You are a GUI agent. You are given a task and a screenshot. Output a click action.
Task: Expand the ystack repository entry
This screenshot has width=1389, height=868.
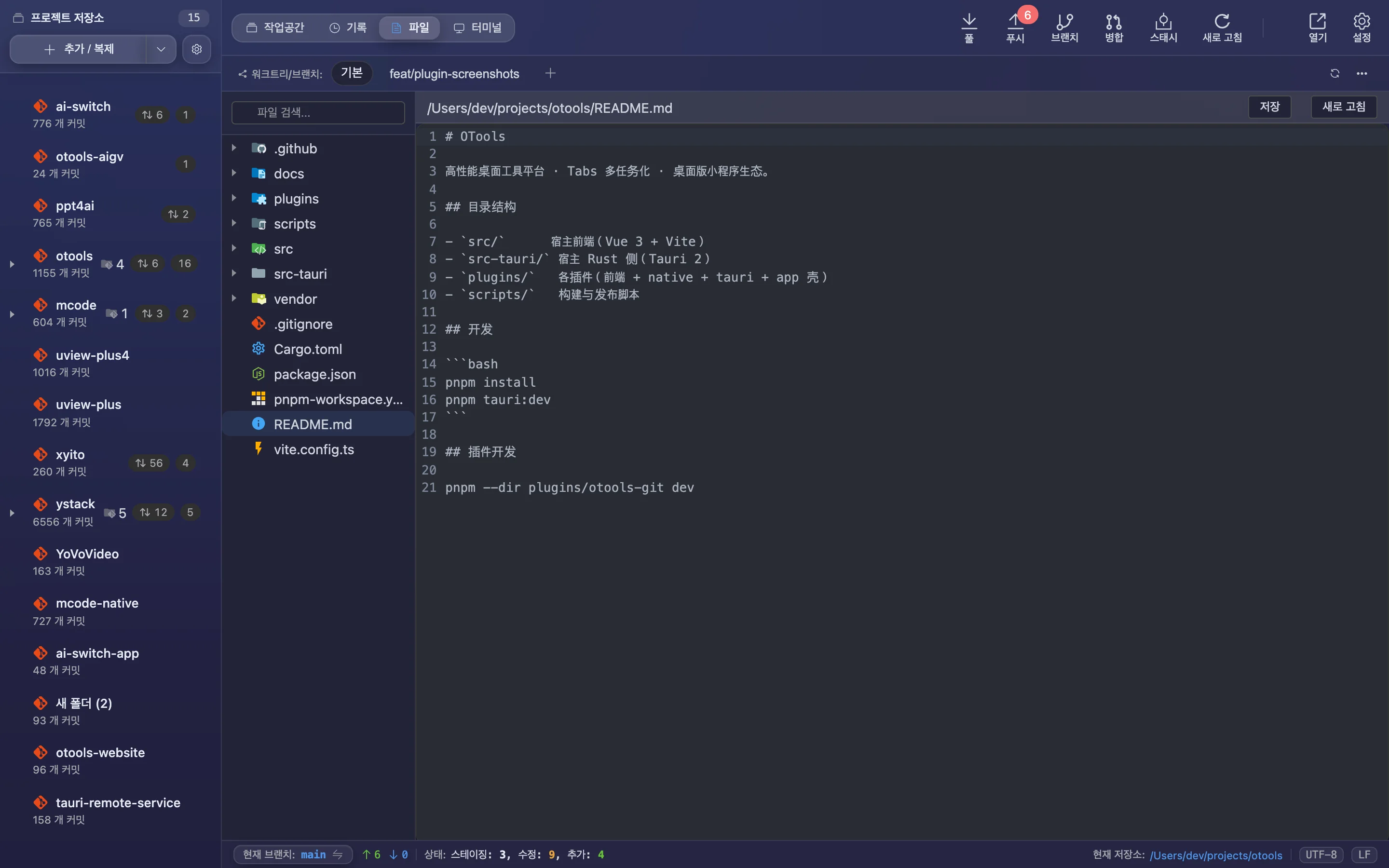coord(12,513)
